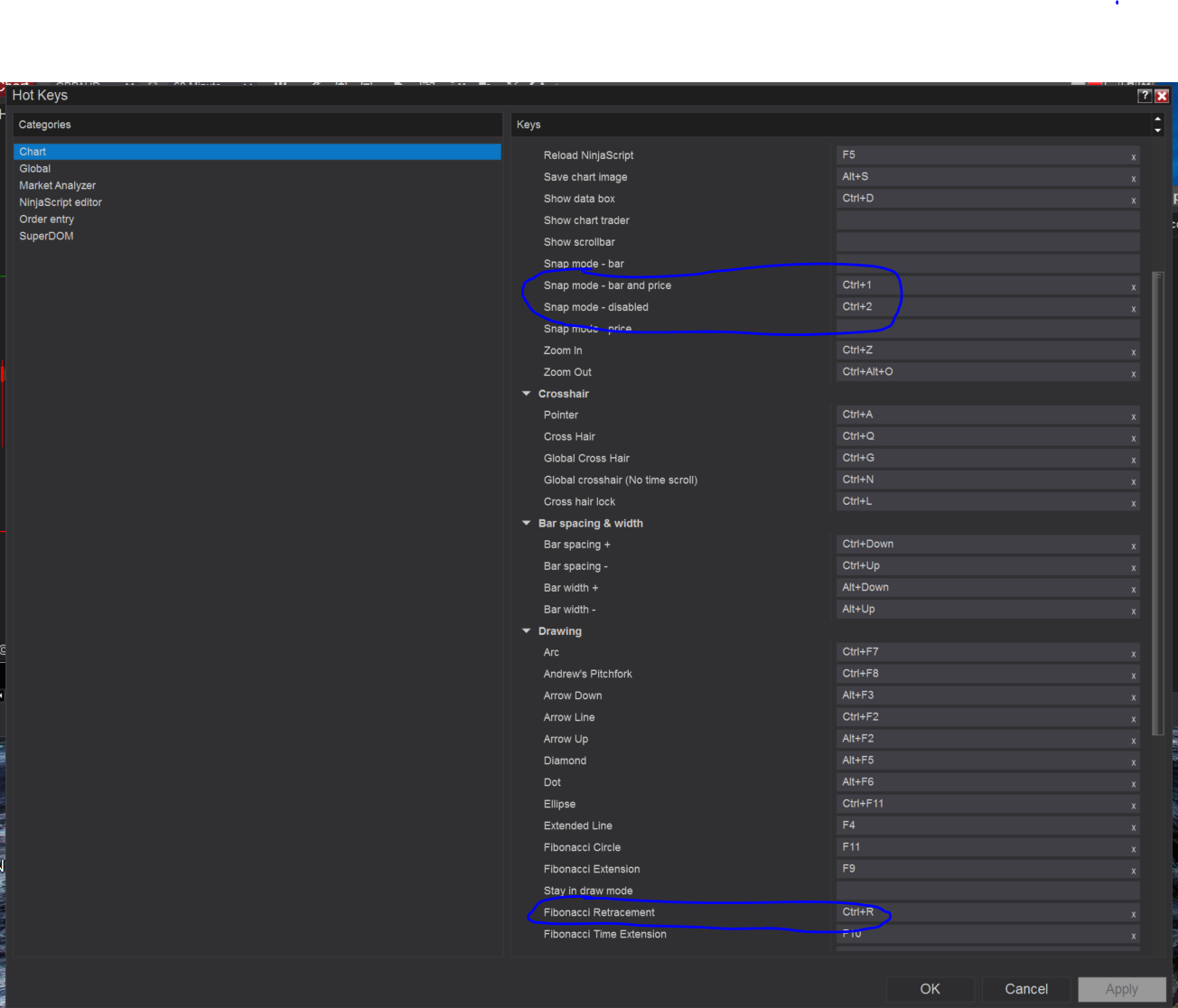Select the Chart category
This screenshot has height=1008, width=1178.
tap(257, 152)
